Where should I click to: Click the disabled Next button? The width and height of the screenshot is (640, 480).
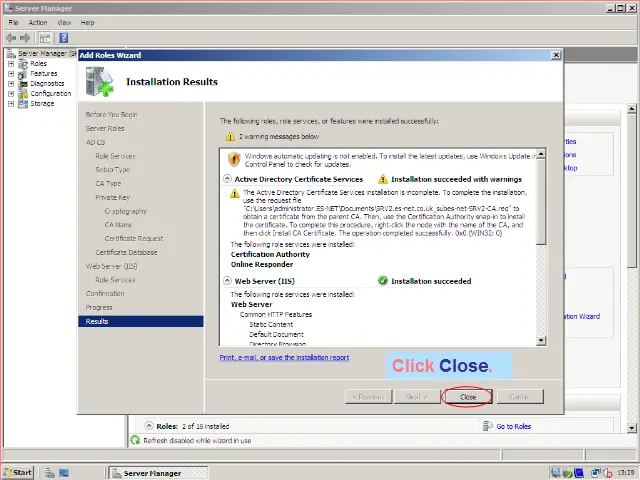click(417, 397)
